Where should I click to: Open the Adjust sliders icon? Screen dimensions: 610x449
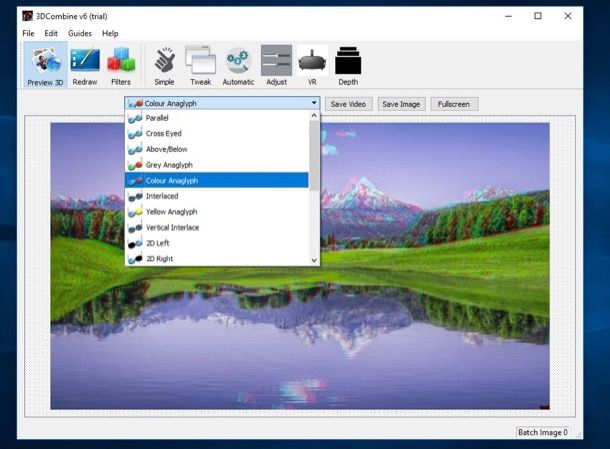pos(276,60)
